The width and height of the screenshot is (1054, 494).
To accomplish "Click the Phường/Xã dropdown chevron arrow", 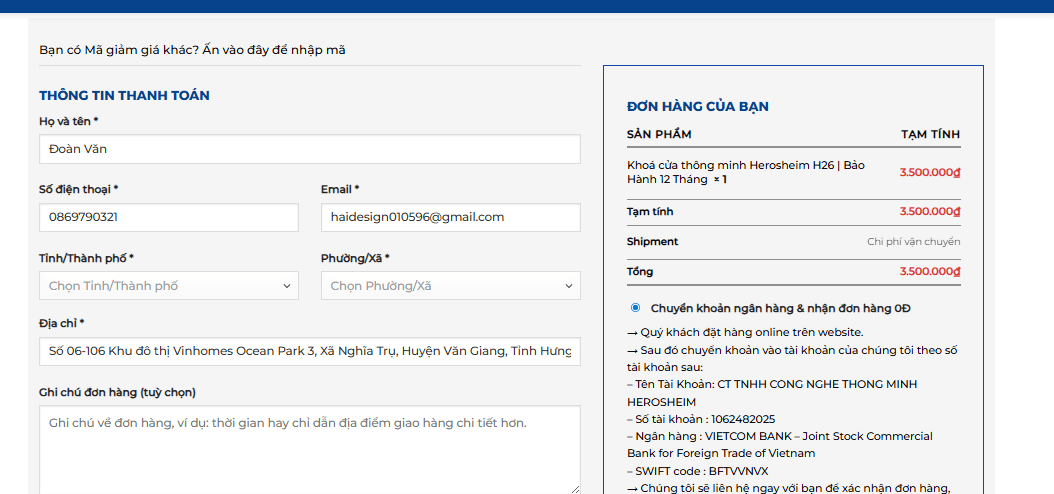I will click(569, 286).
